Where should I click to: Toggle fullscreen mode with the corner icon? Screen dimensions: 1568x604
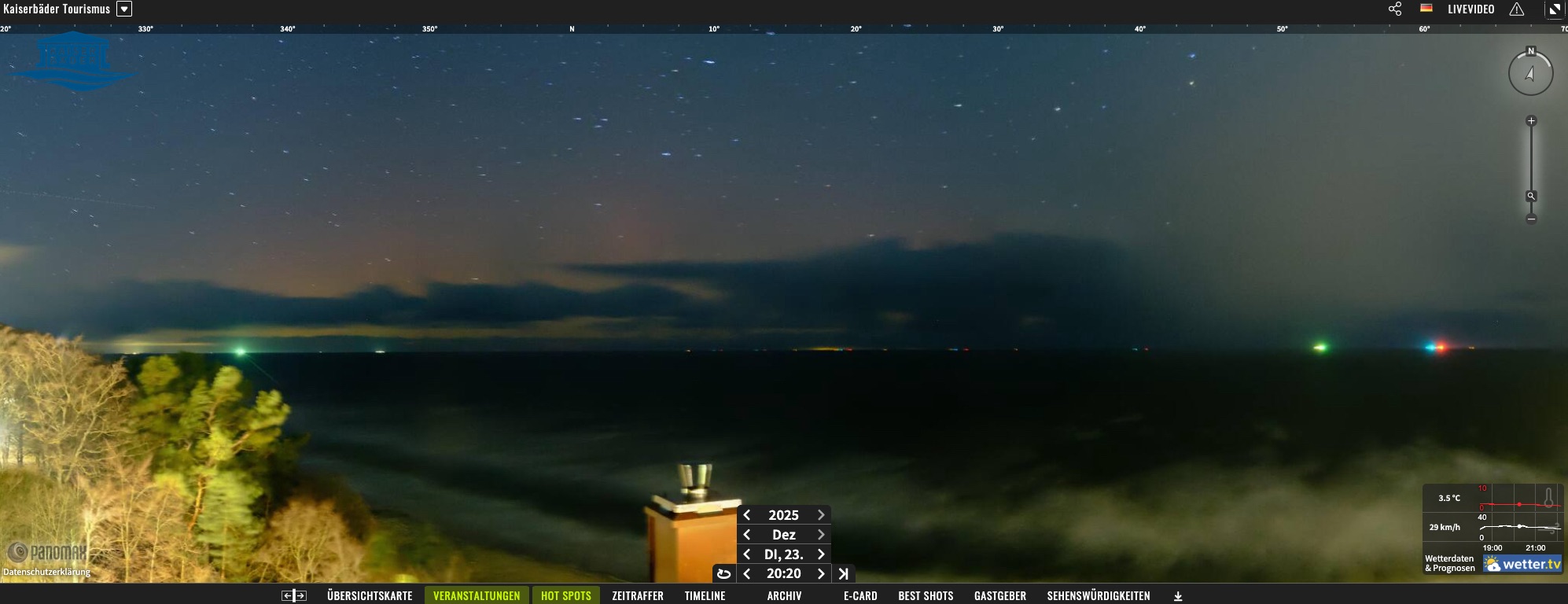(x=1555, y=9)
